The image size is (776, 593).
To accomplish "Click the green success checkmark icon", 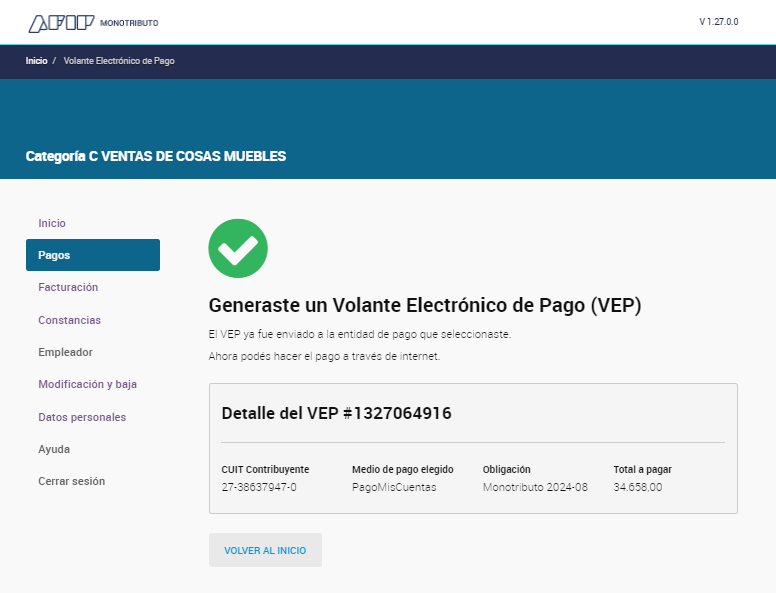I will pos(238,248).
